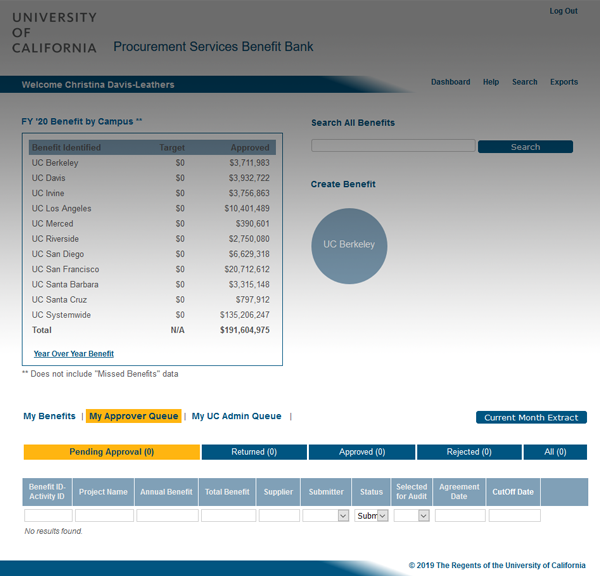Screen dimensions: 600x576
Task: Click the Current Month Extract button
Action: (531, 418)
